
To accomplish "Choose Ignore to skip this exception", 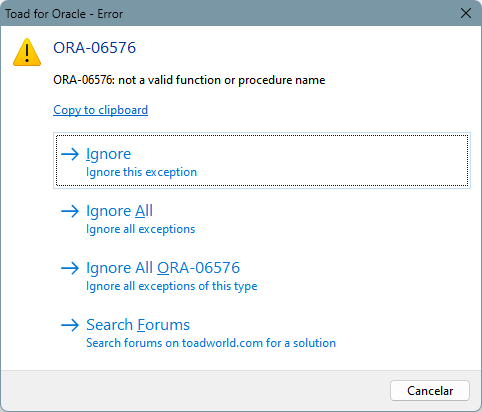I will pos(262,160).
